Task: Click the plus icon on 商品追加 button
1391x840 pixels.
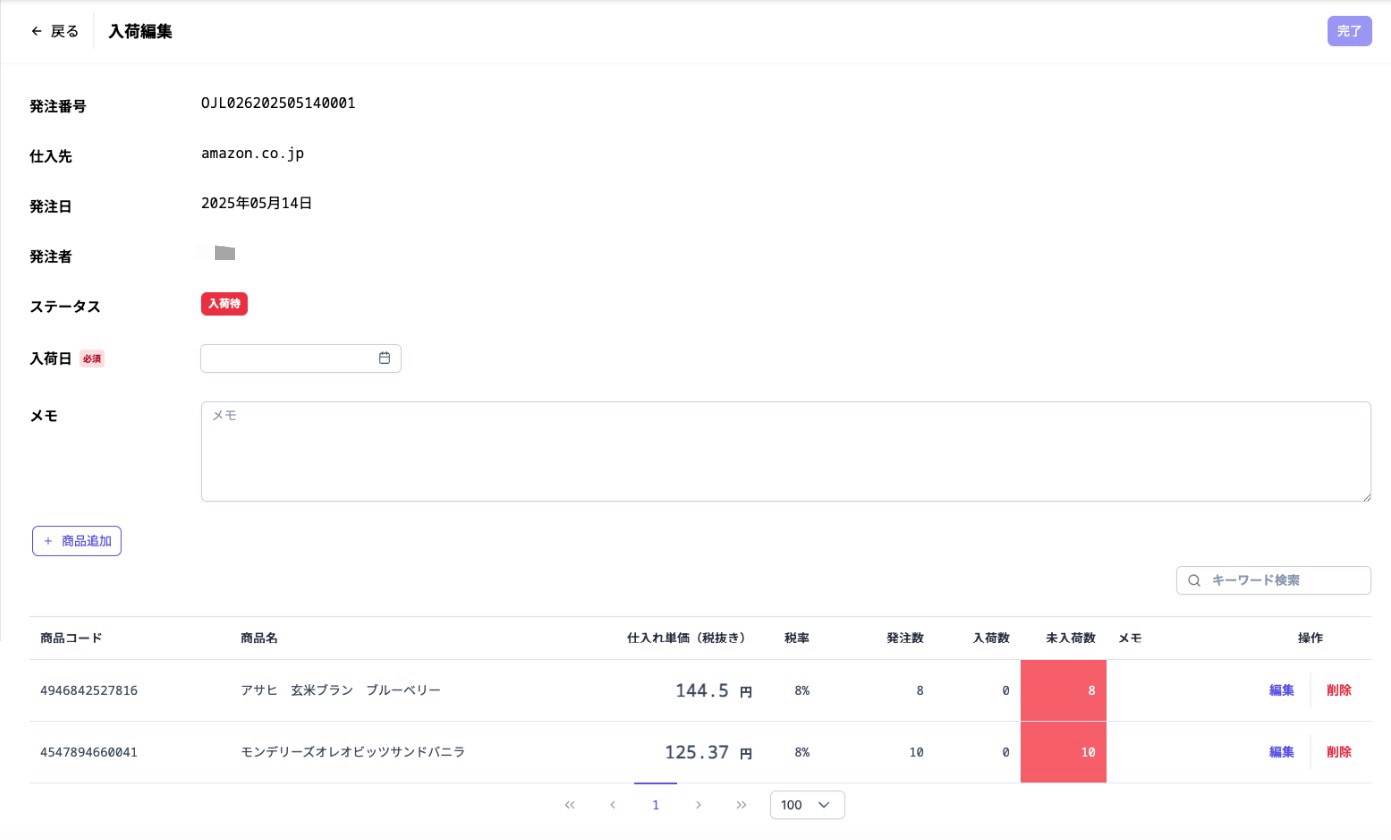Action: pyautogui.click(x=48, y=541)
